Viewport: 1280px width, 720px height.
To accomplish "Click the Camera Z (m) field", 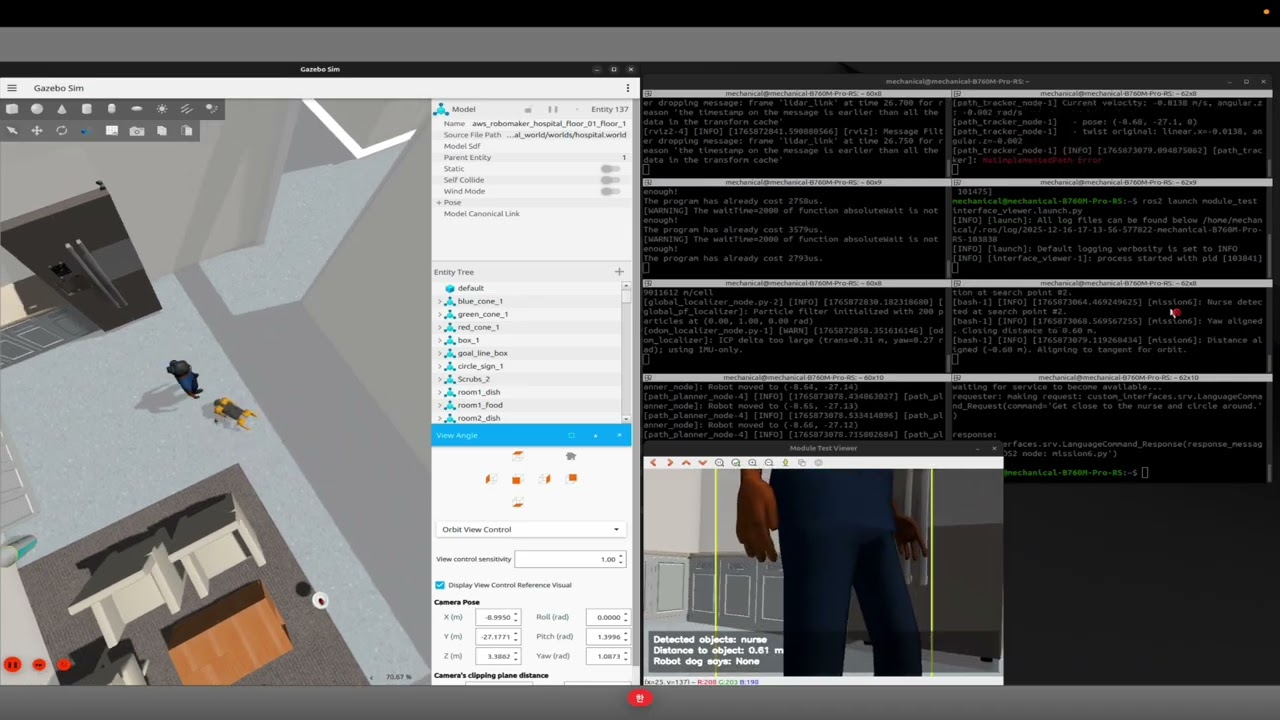I will pos(496,656).
